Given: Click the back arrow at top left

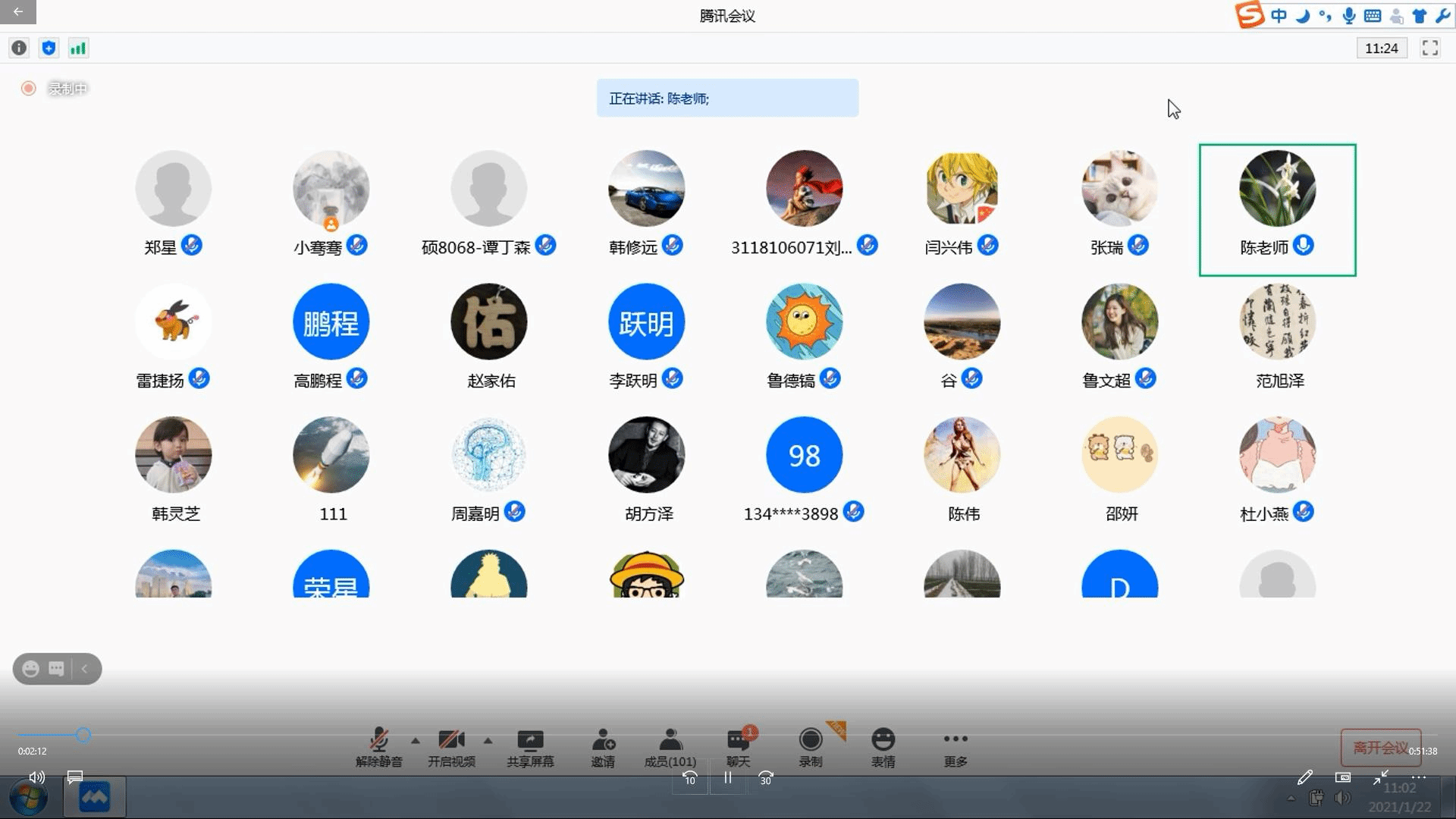Looking at the screenshot, I should tap(18, 12).
